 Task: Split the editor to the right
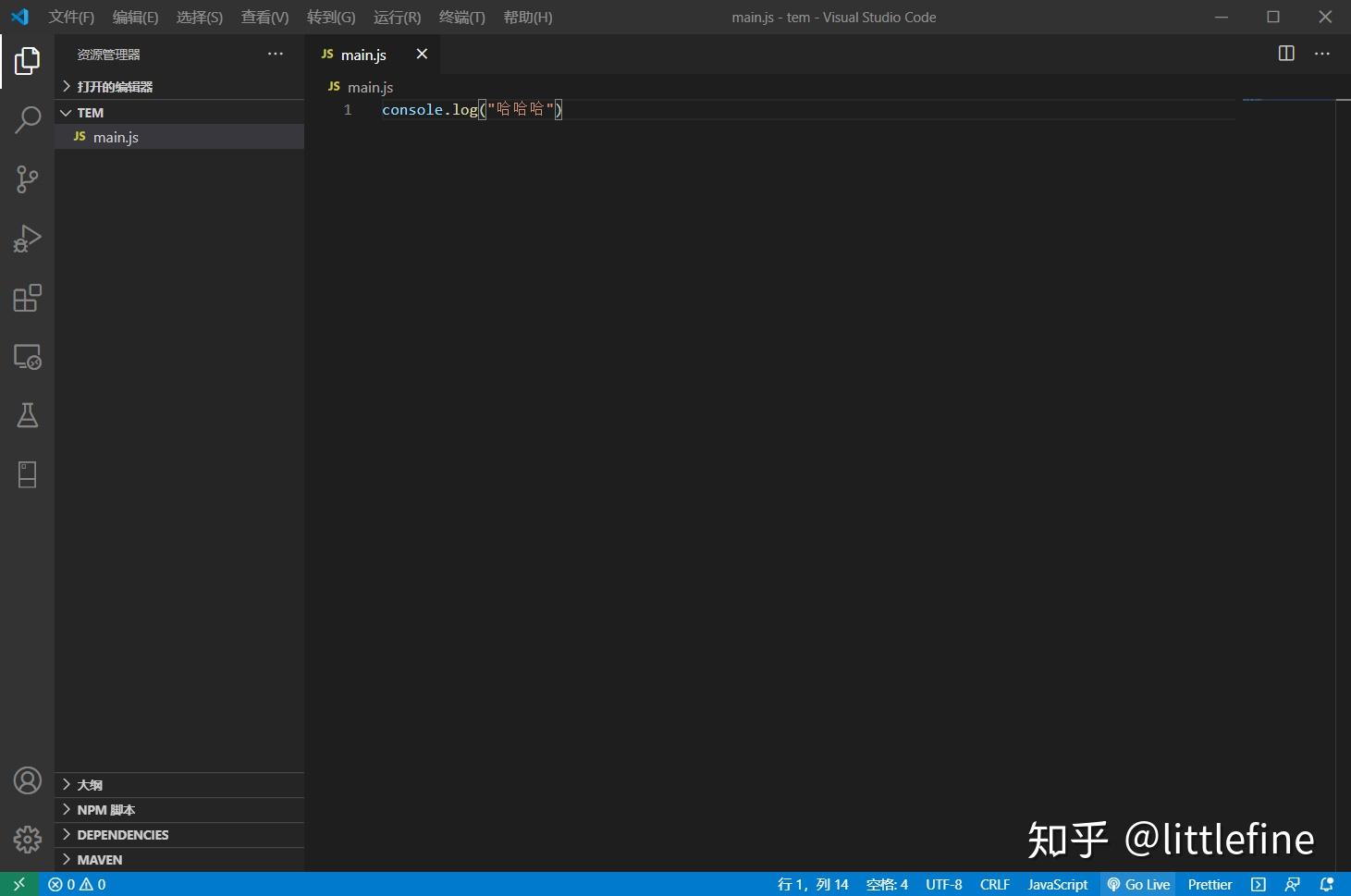[1286, 54]
